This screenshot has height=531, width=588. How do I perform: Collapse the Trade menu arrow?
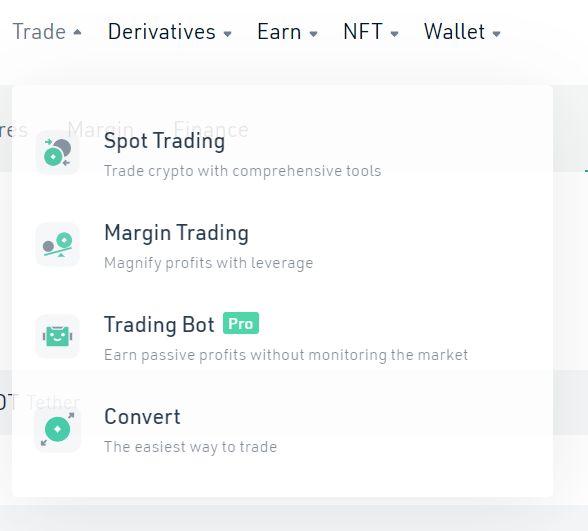(77, 32)
